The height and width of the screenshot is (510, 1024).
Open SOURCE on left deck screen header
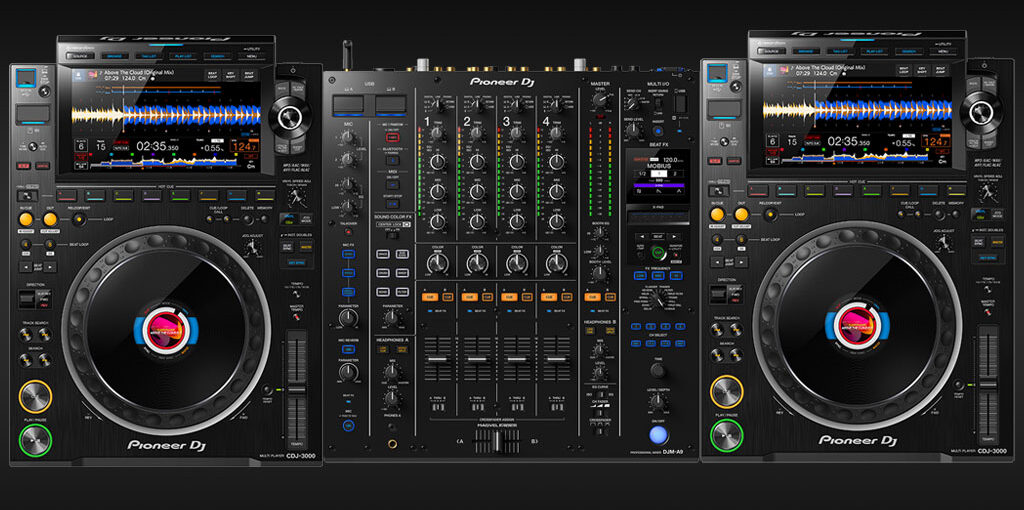click(x=80, y=57)
